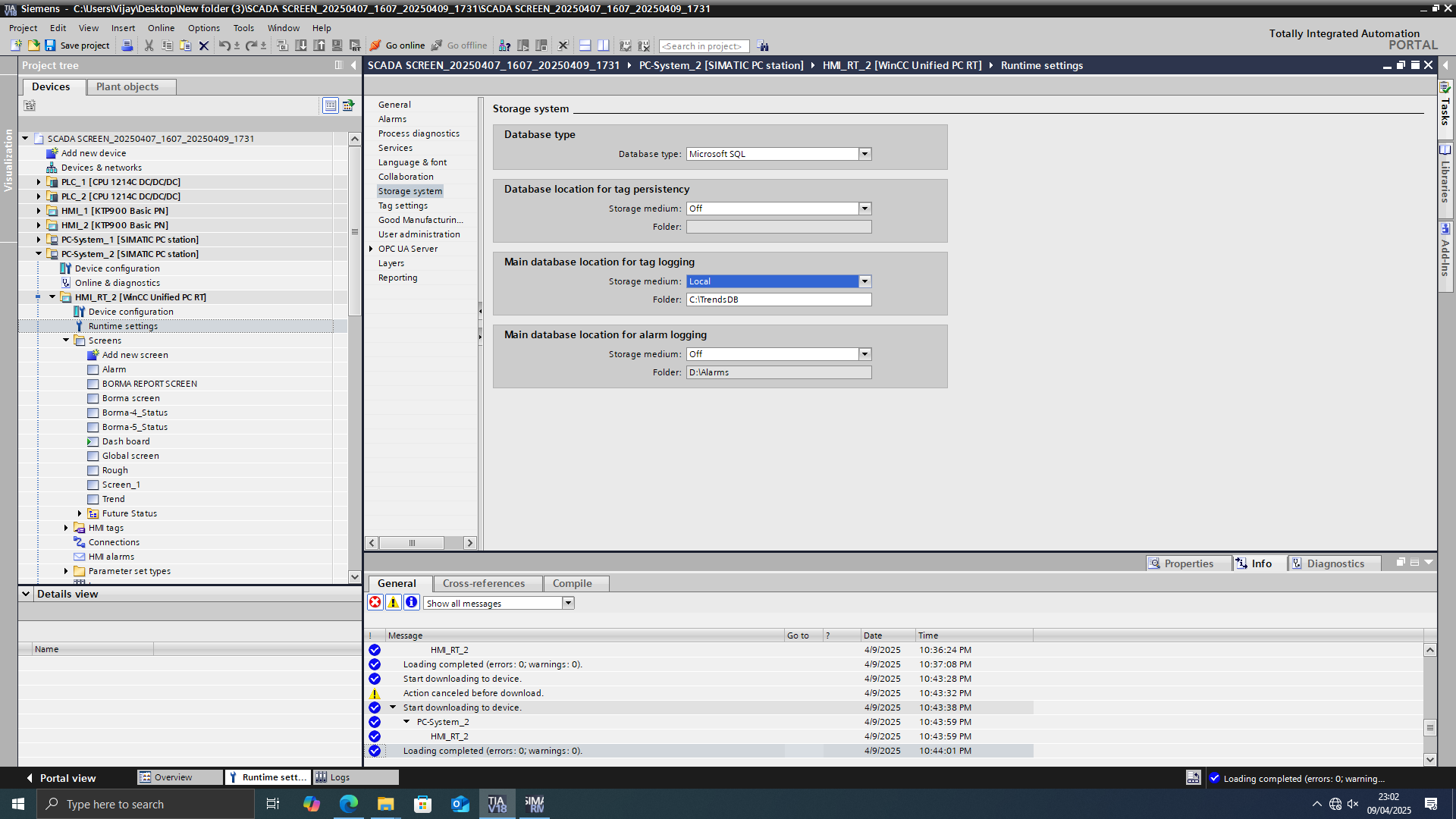Open the Online menu

[161, 28]
